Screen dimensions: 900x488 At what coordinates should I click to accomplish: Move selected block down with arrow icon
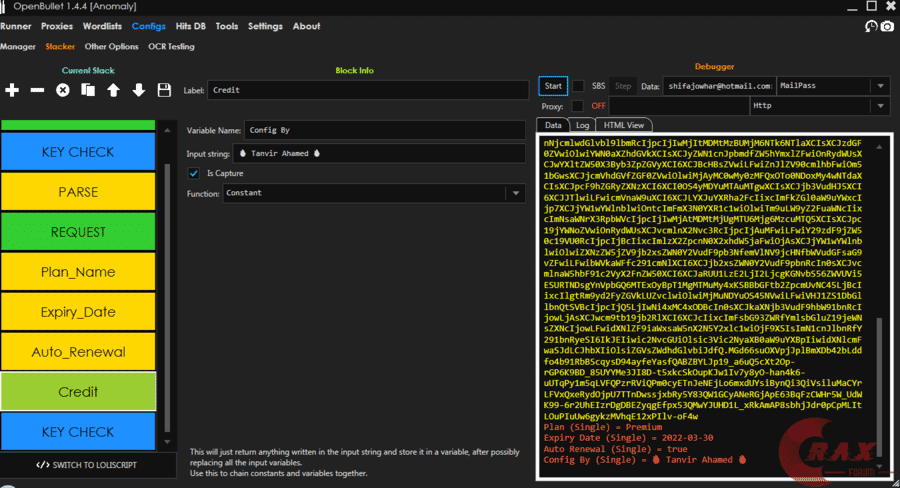(139, 90)
